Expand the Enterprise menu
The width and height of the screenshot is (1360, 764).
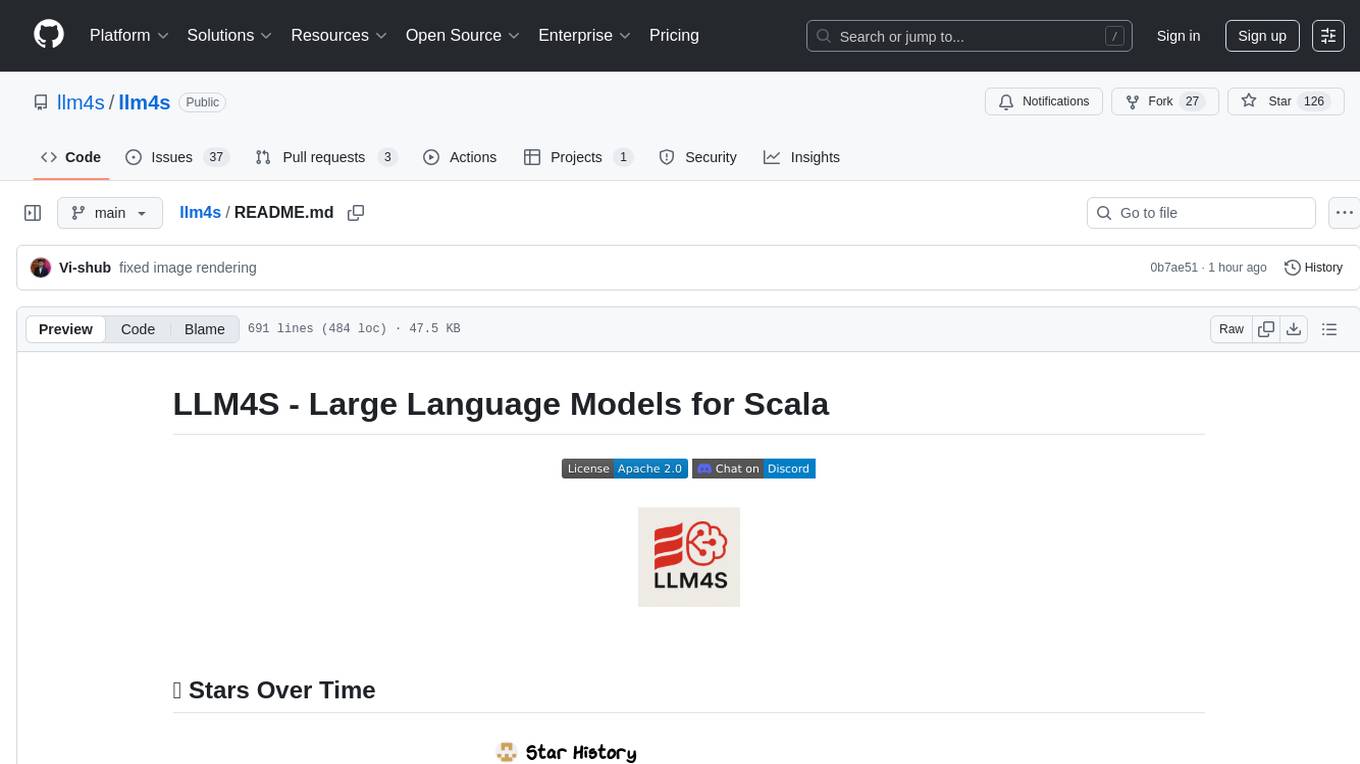[x=585, y=35]
